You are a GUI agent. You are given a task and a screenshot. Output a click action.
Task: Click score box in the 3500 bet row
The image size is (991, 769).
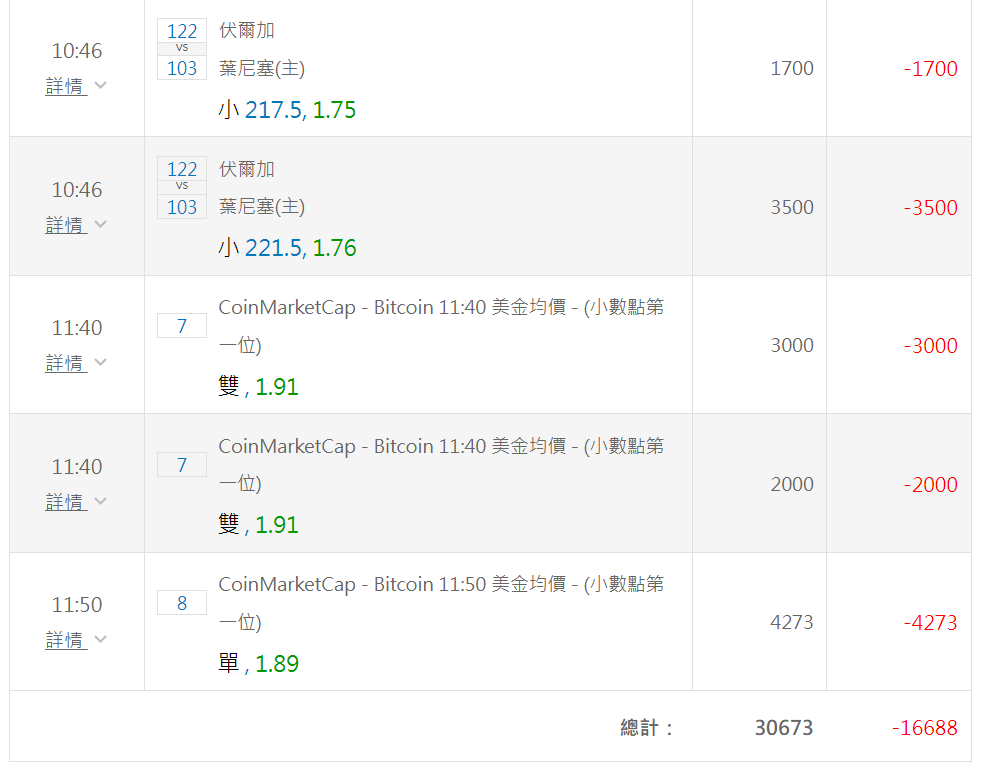[182, 188]
